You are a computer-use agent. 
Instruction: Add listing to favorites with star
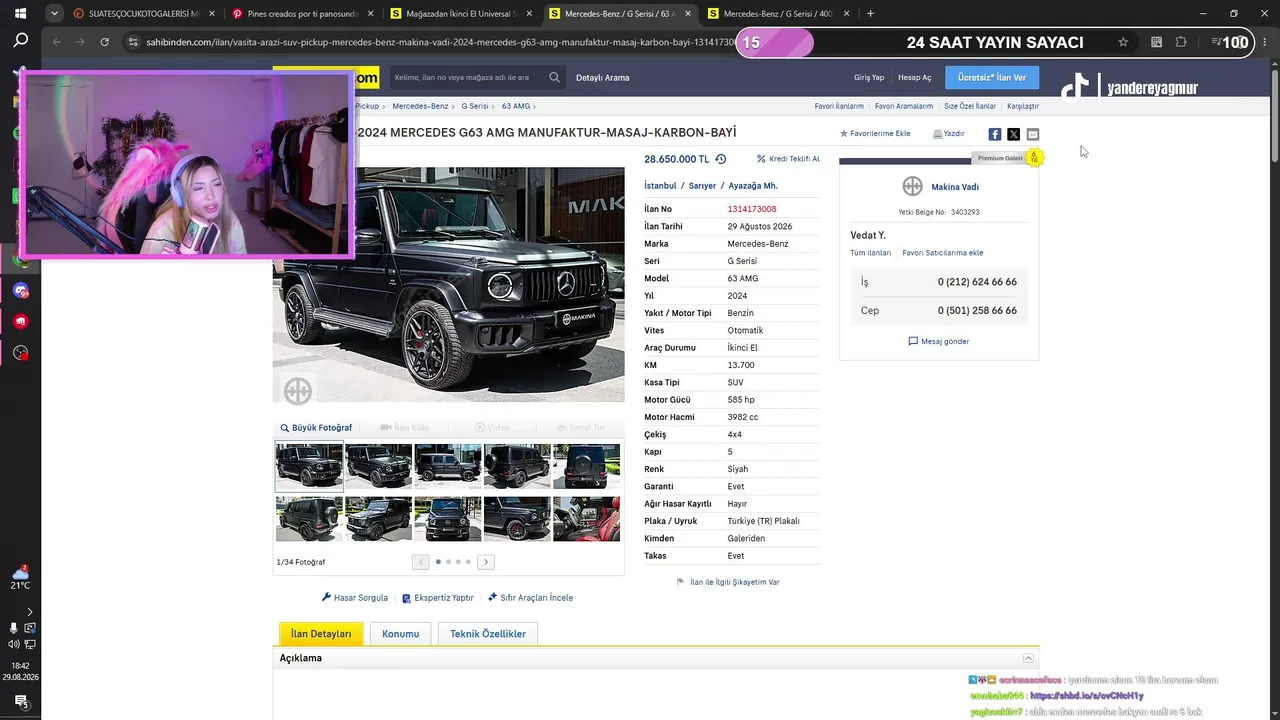(875, 134)
